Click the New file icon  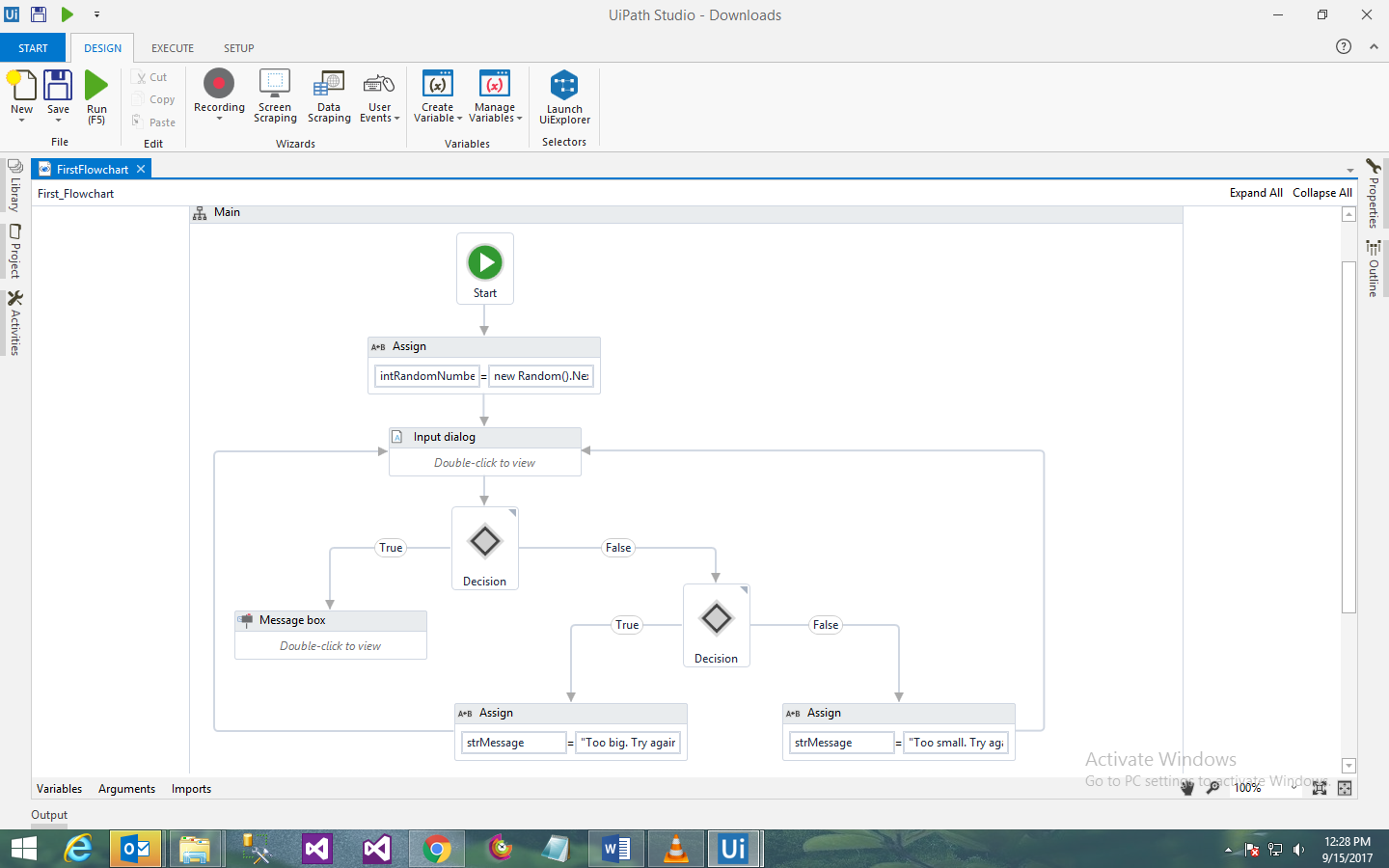[21, 85]
